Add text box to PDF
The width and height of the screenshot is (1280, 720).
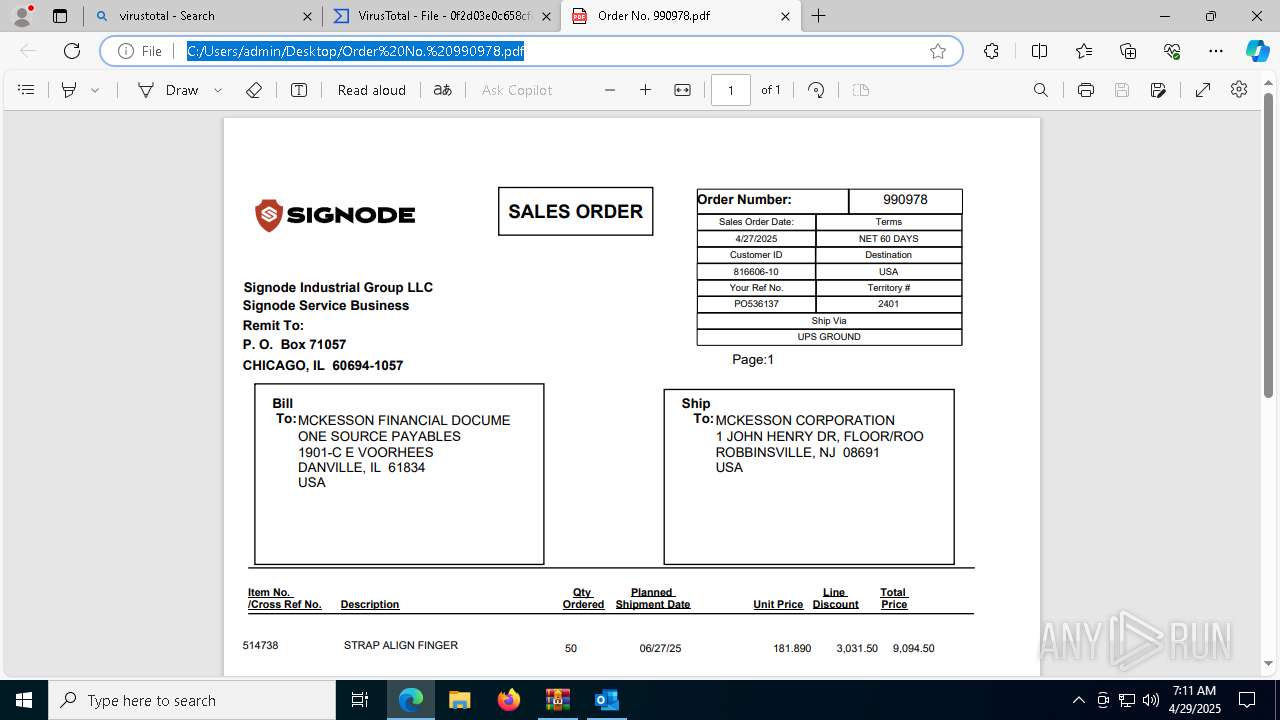[x=299, y=90]
